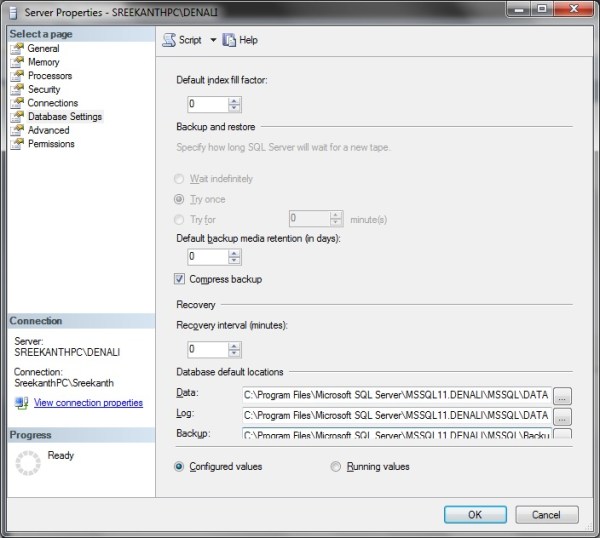This screenshot has height=538, width=600.
Task: Open the Script dropdown arrow
Action: click(212, 41)
